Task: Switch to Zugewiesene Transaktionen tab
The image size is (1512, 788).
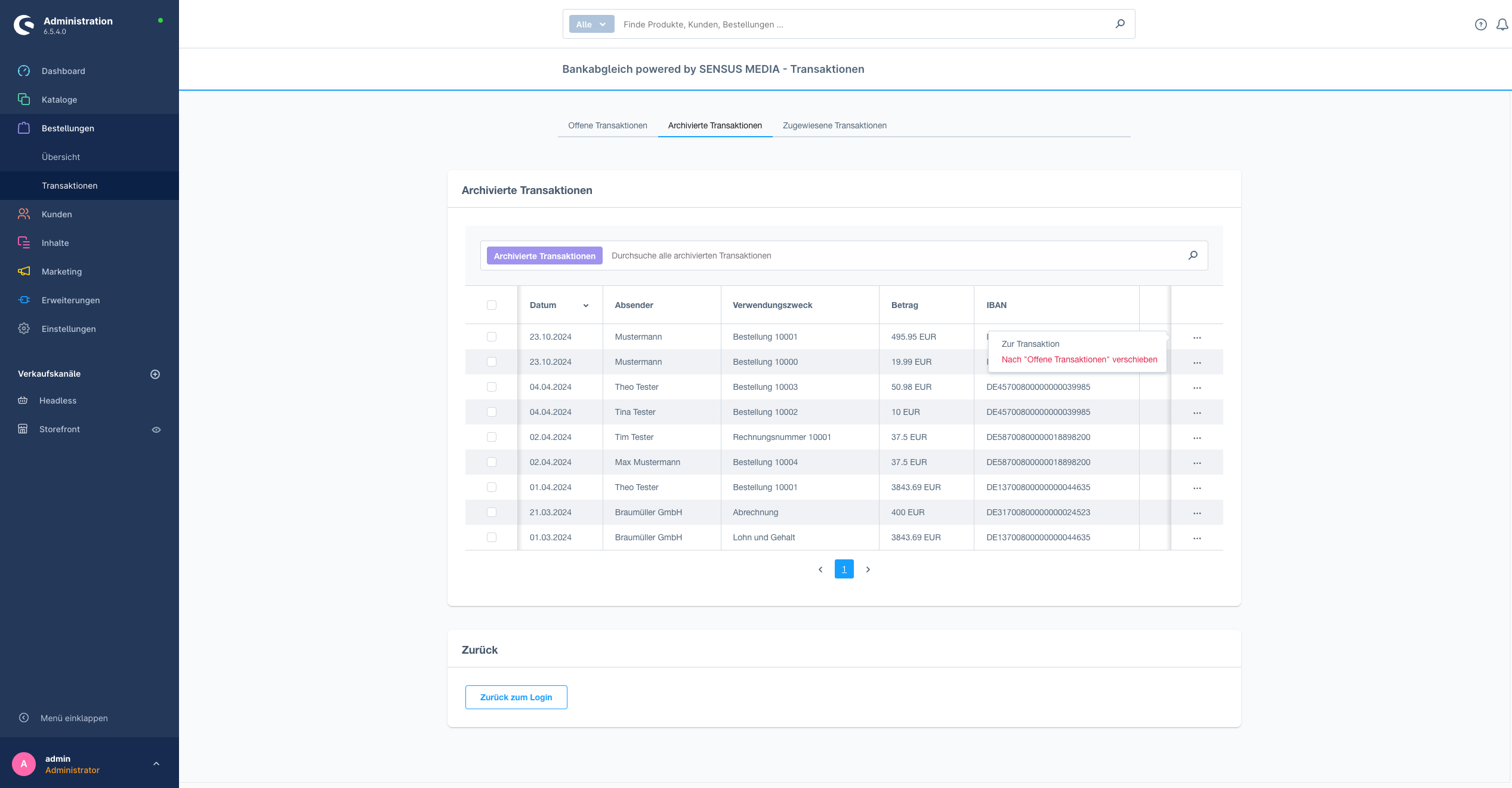Action: 836,125
